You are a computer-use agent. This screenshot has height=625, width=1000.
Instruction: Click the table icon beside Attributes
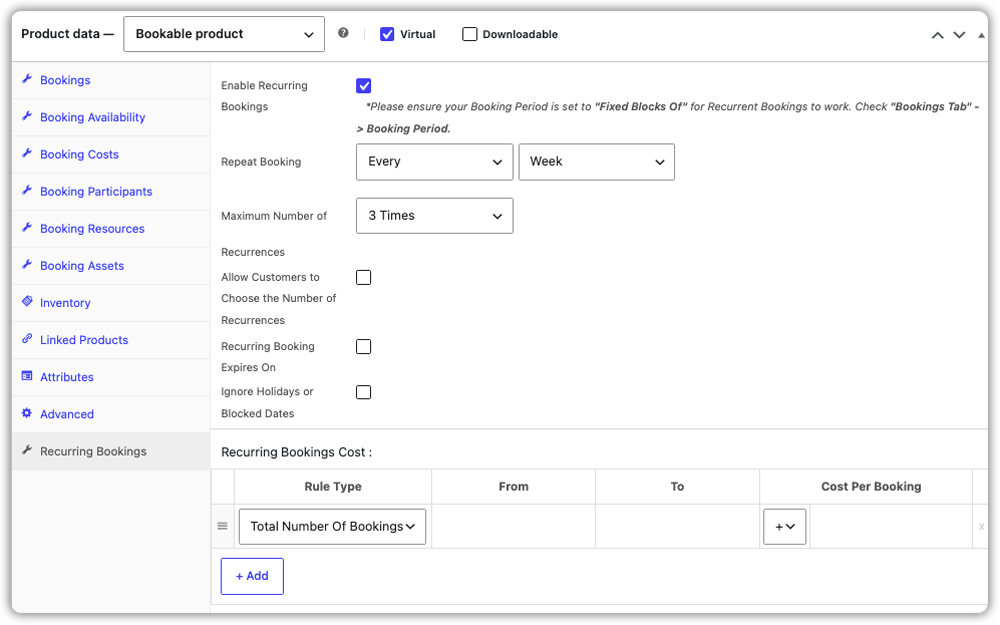(x=27, y=376)
